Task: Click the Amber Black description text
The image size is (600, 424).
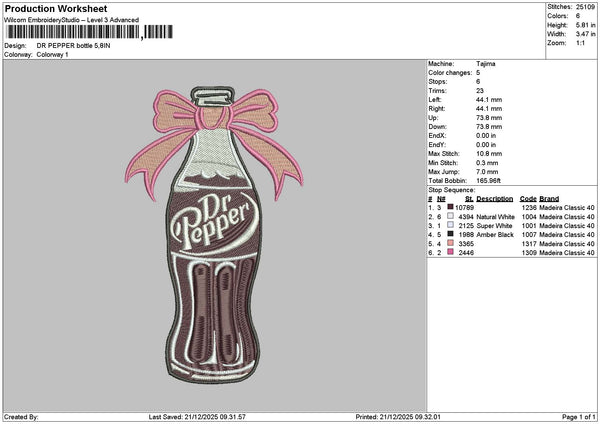Action: tap(495, 235)
